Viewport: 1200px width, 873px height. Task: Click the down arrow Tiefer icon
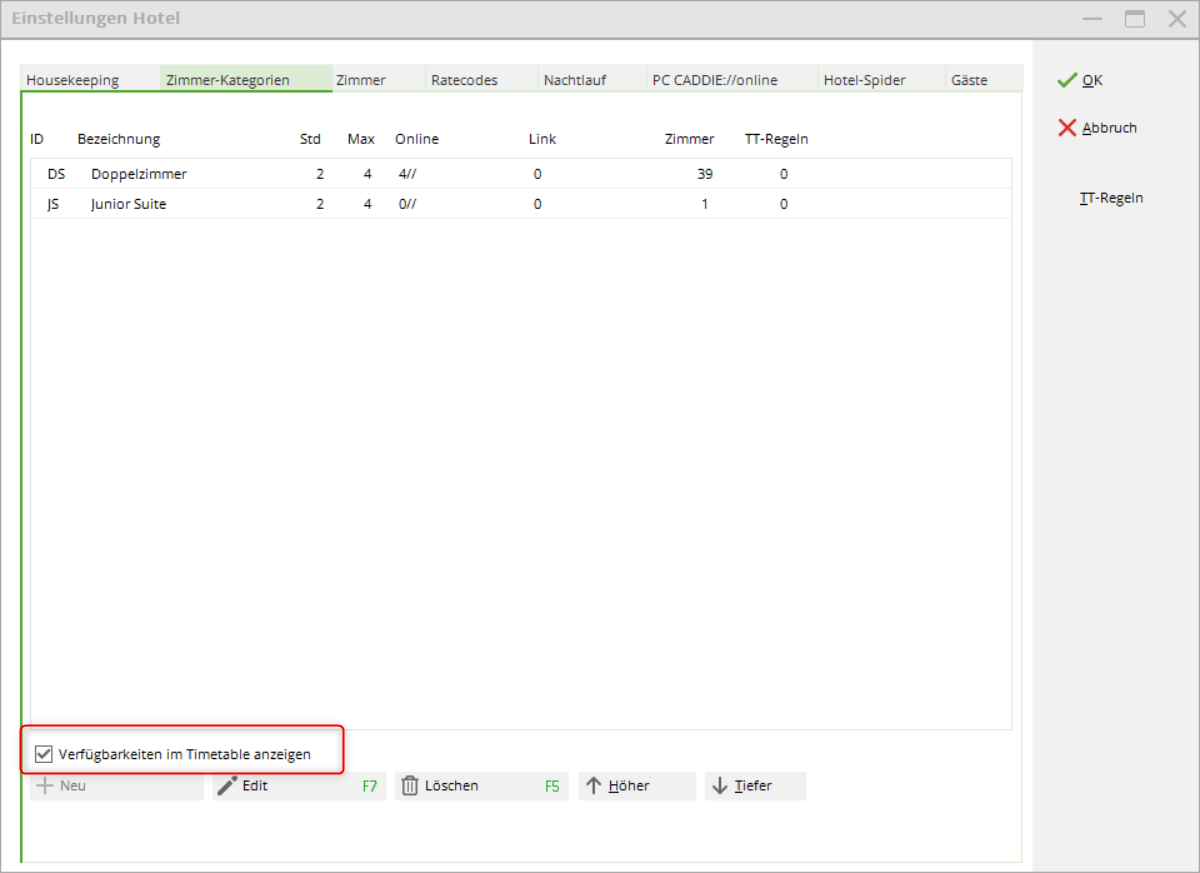(x=720, y=786)
